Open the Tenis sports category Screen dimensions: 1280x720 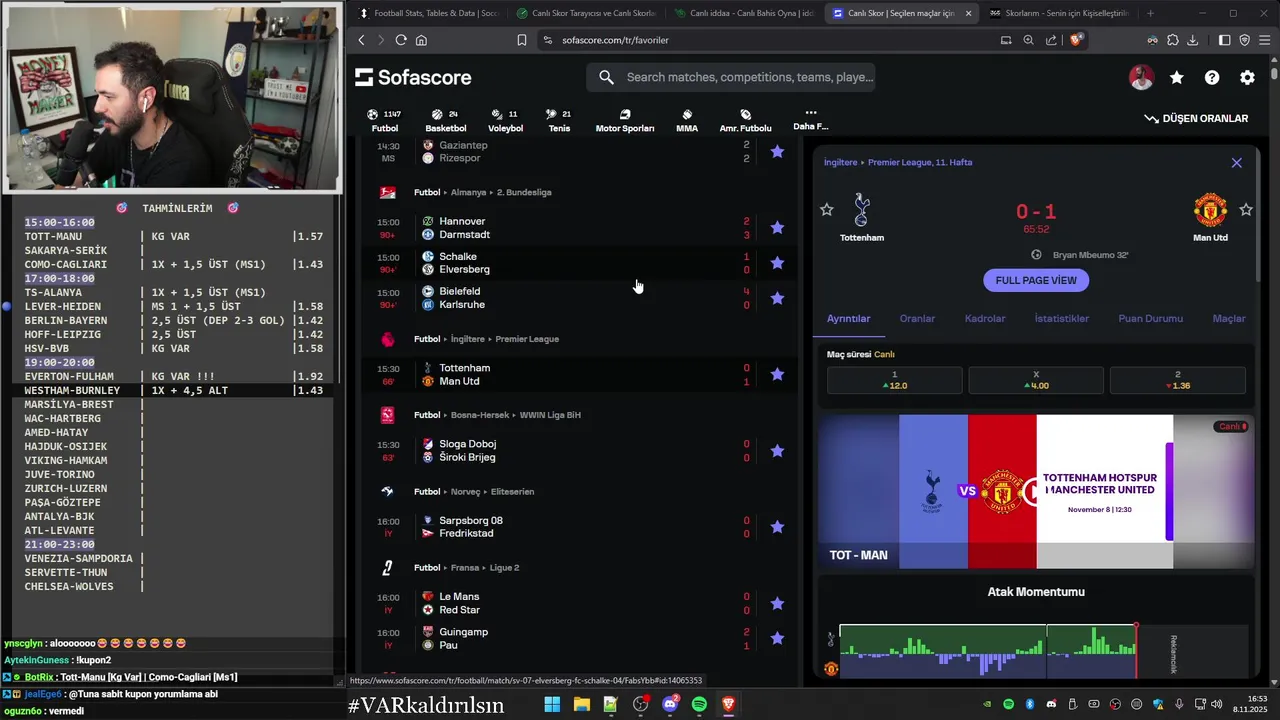[x=559, y=120]
